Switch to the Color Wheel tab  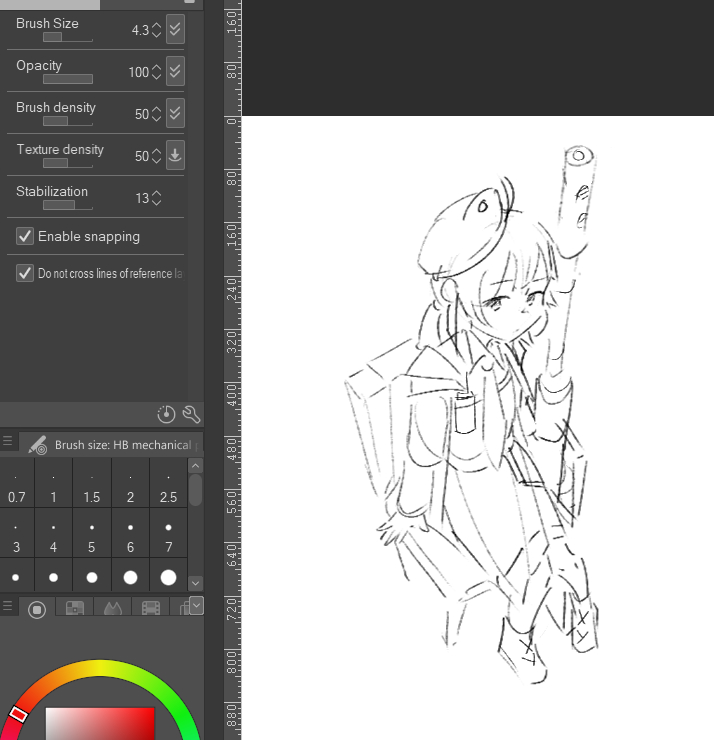coord(37,608)
